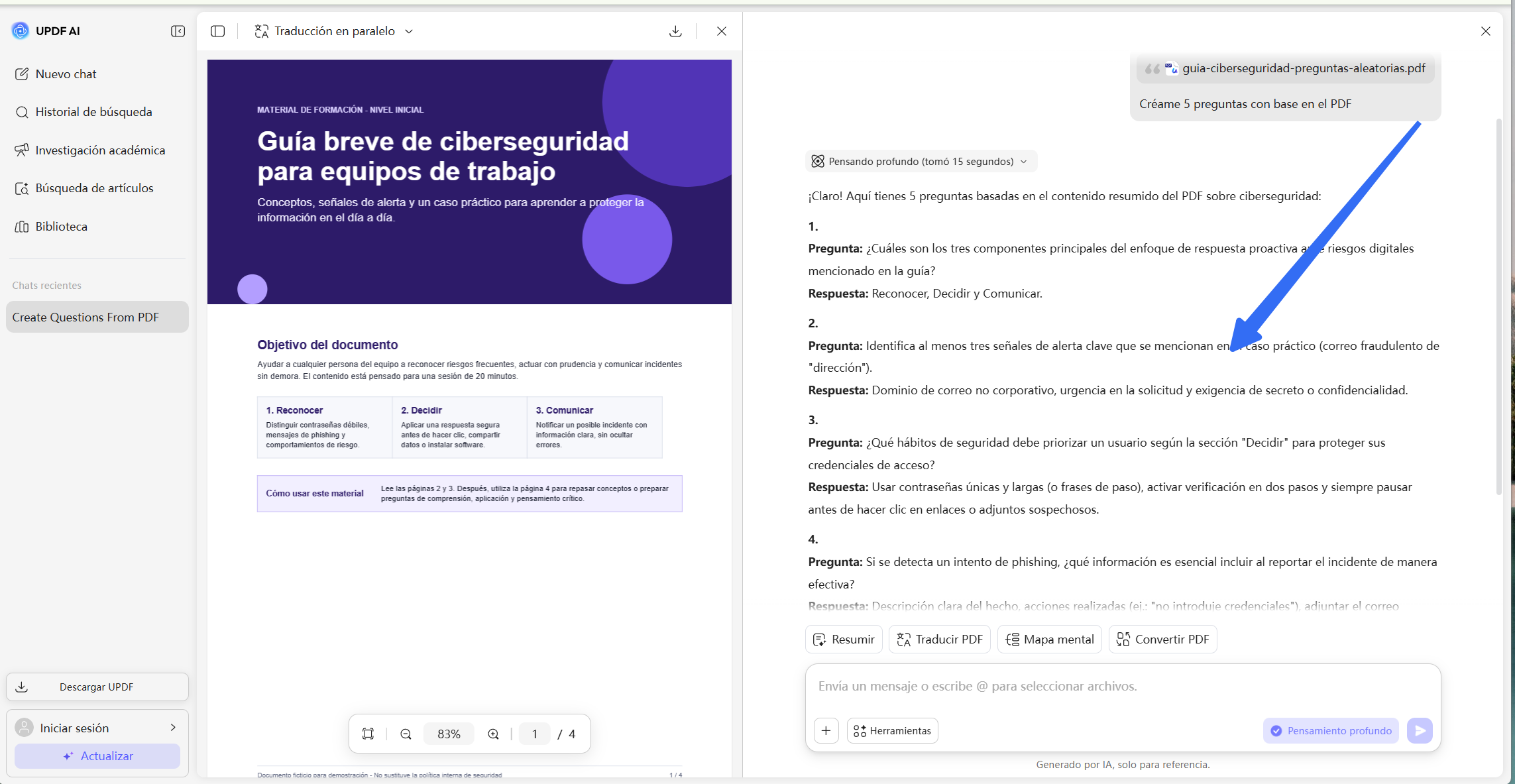Click the Descargar UPDF download arrow icon
Screen dimensions: 1515x784
click(22, 687)
